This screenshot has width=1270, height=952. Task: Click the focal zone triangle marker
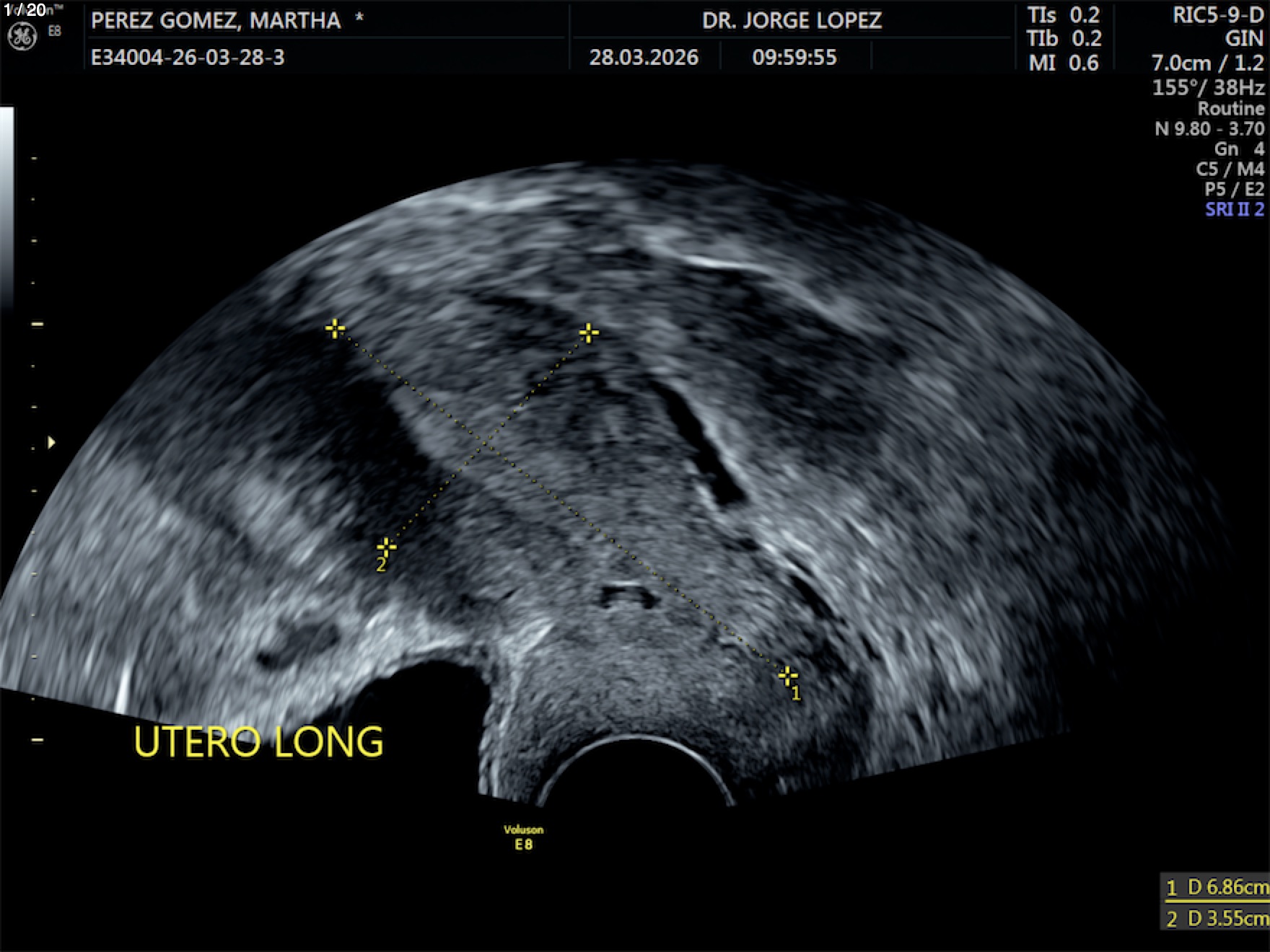51,442
